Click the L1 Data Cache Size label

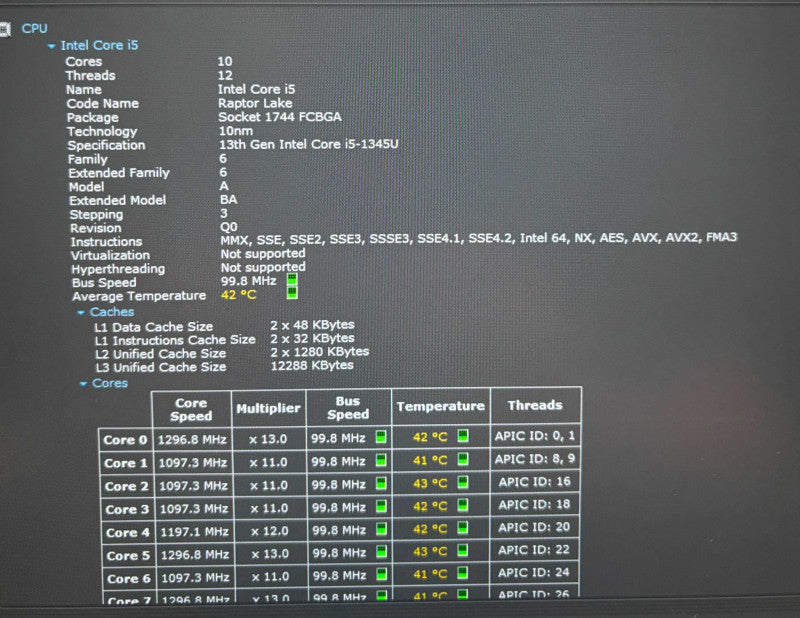coord(154,327)
